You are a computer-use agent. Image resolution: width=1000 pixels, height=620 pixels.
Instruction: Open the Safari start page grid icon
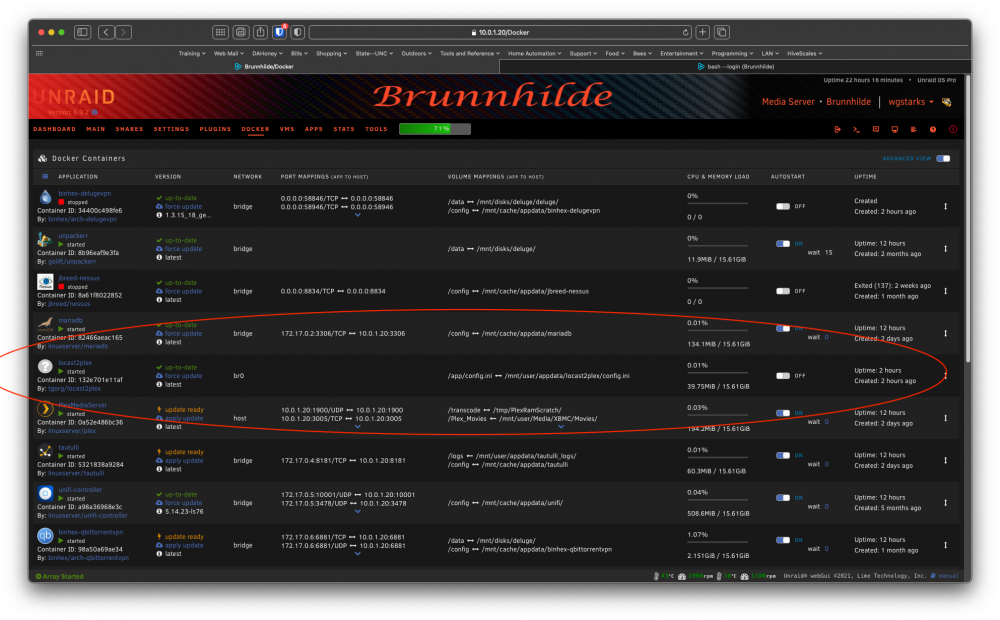coord(220,32)
